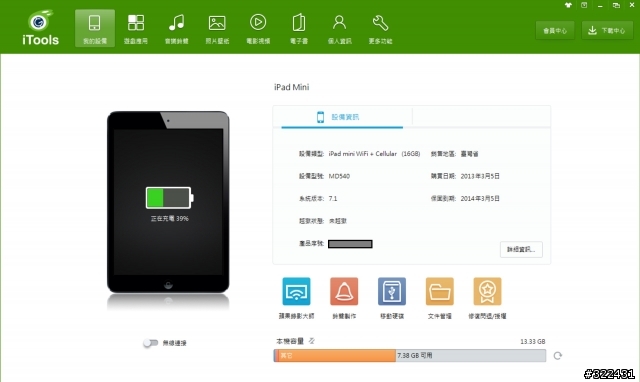Open the music note ringtones section
The width and height of the screenshot is (640, 382).
(176, 28)
